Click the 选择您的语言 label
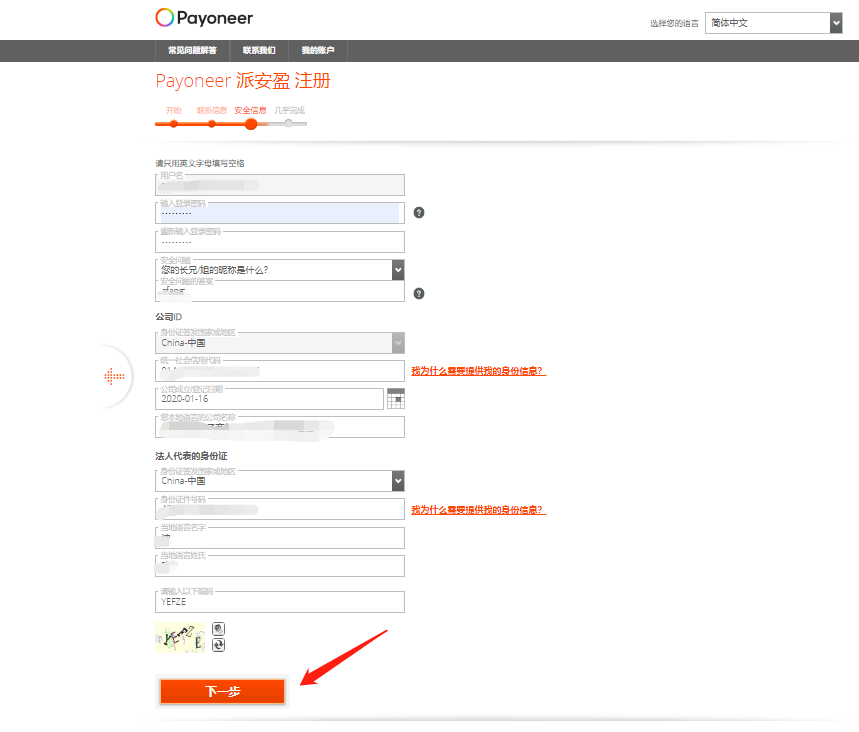Image resolution: width=859 pixels, height=732 pixels. [674, 23]
